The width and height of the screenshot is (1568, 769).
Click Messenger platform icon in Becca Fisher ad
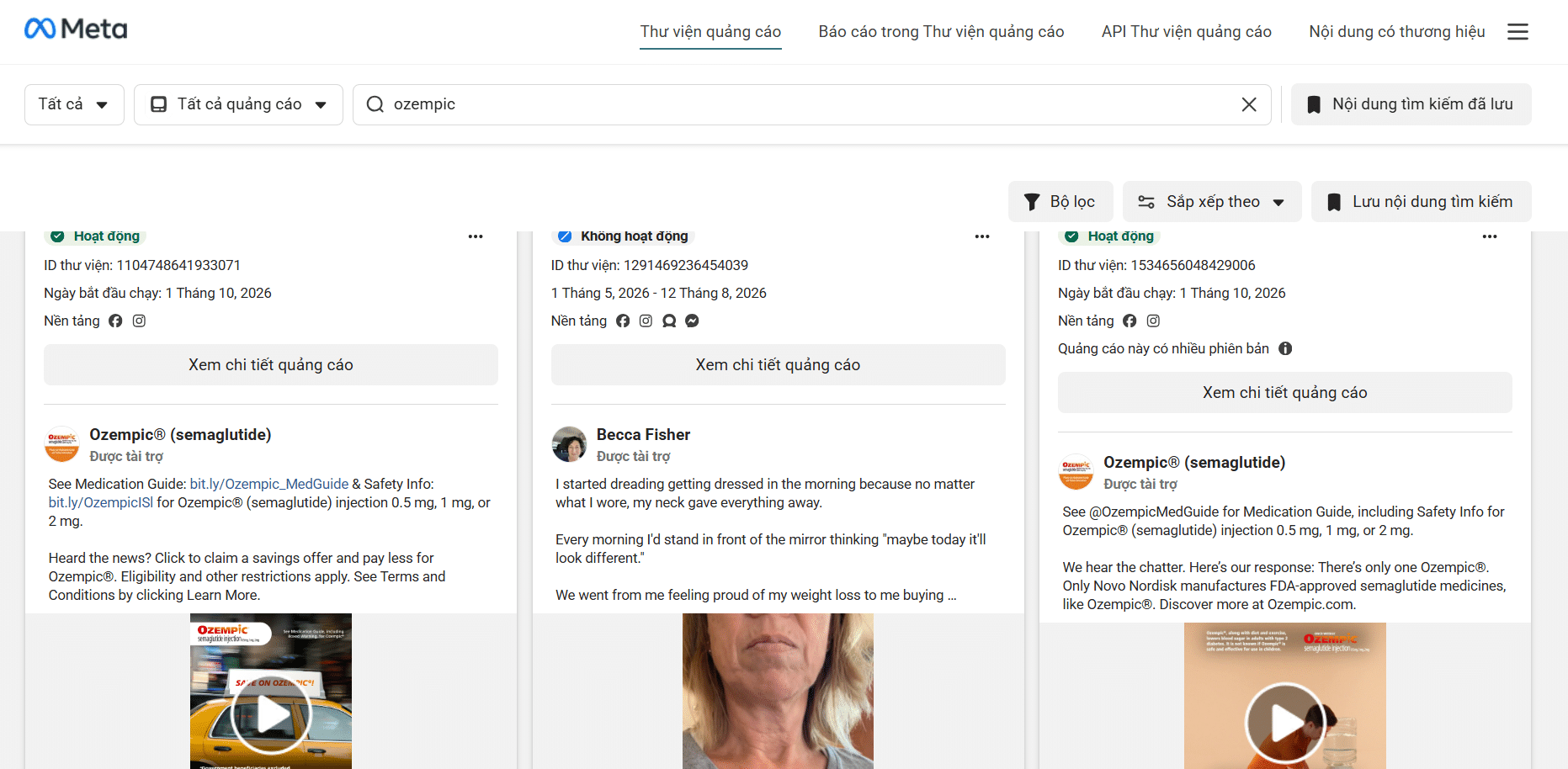692,321
